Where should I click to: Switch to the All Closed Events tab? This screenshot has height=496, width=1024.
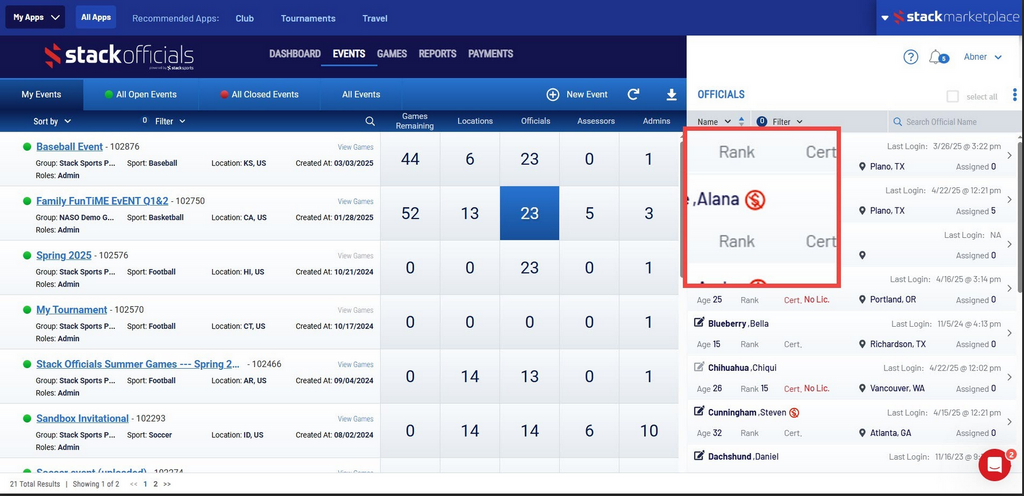click(x=259, y=94)
